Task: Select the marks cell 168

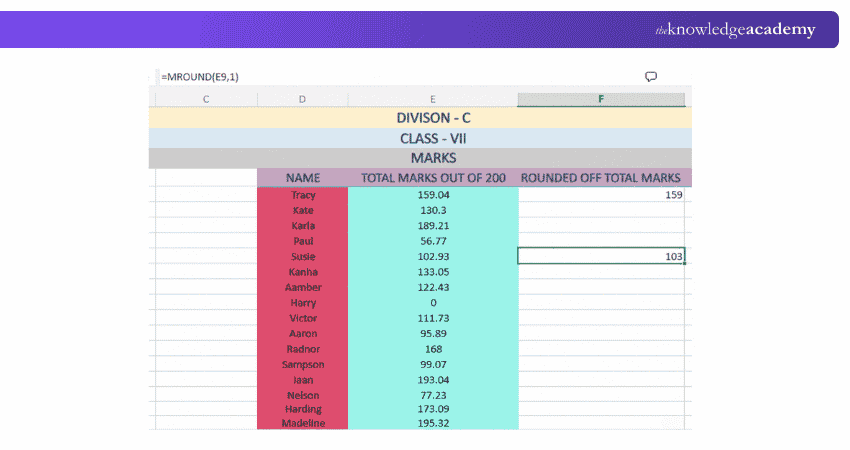Action: coord(433,349)
